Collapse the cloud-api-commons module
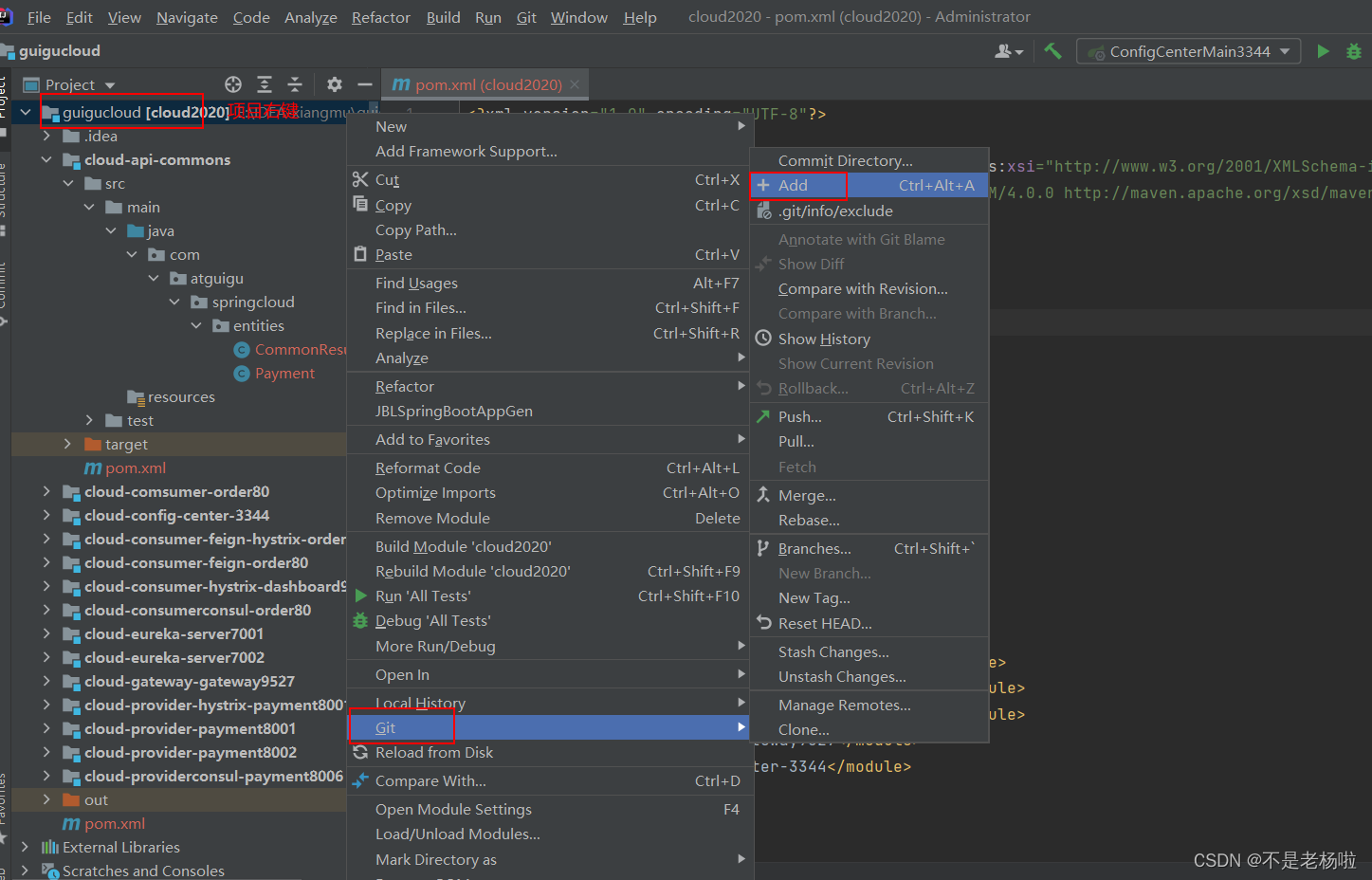 (46, 159)
